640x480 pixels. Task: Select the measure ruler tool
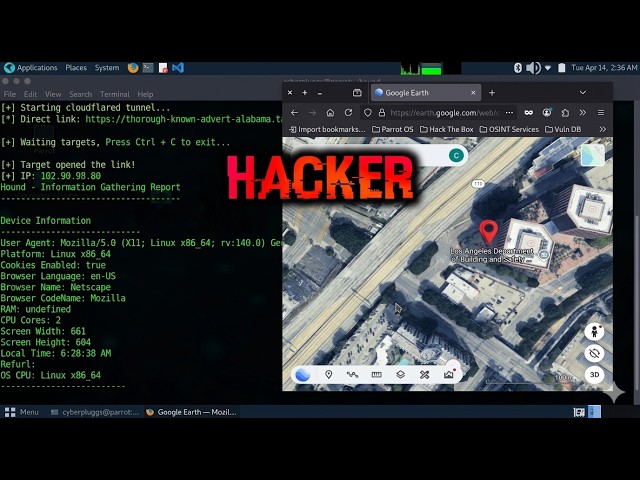point(376,375)
